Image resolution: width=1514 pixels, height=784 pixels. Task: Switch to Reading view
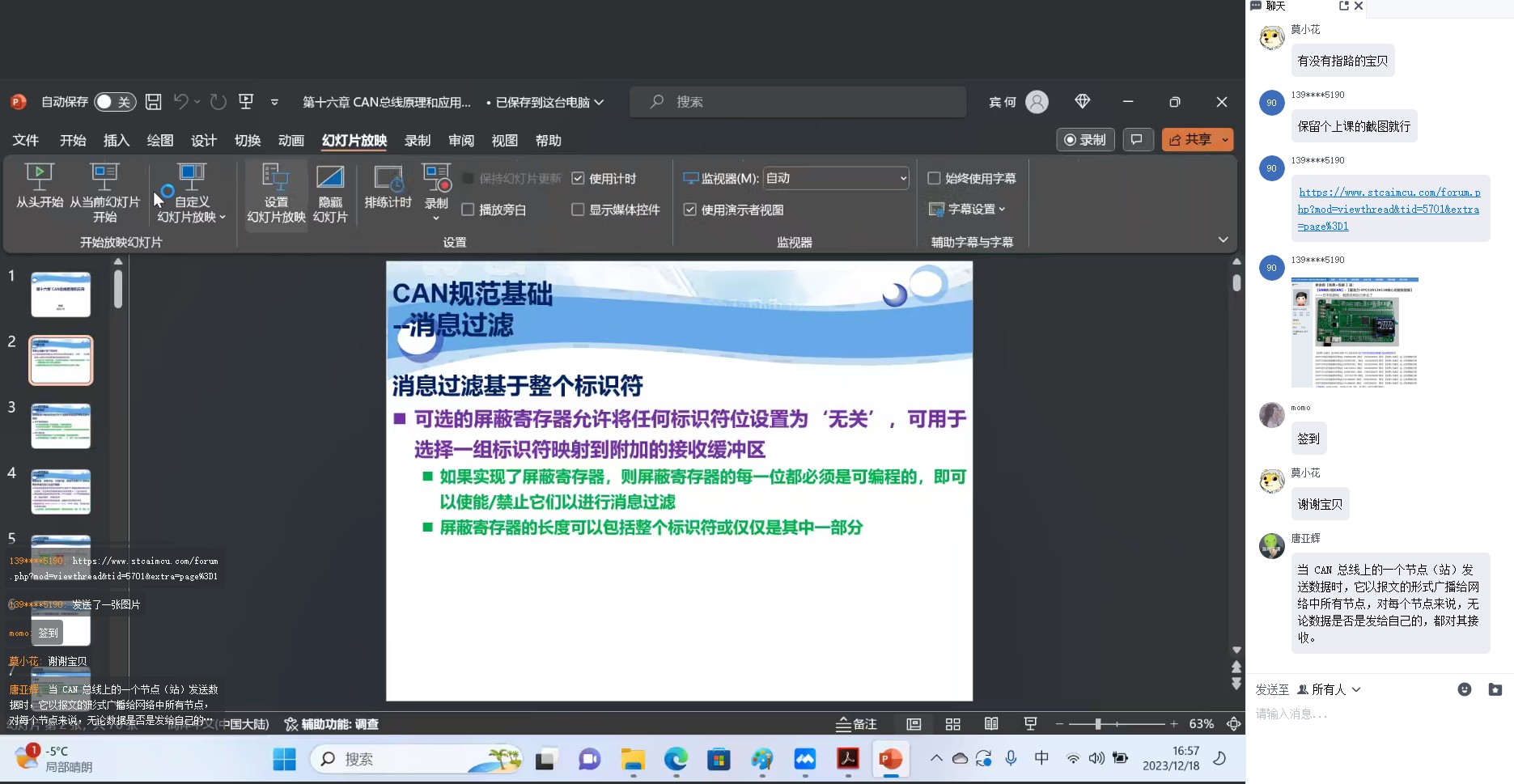991,724
